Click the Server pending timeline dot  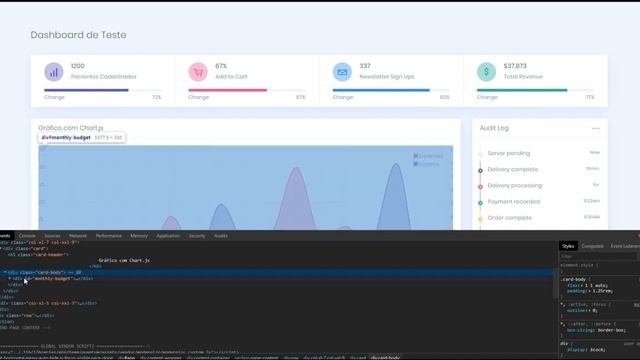(480, 154)
